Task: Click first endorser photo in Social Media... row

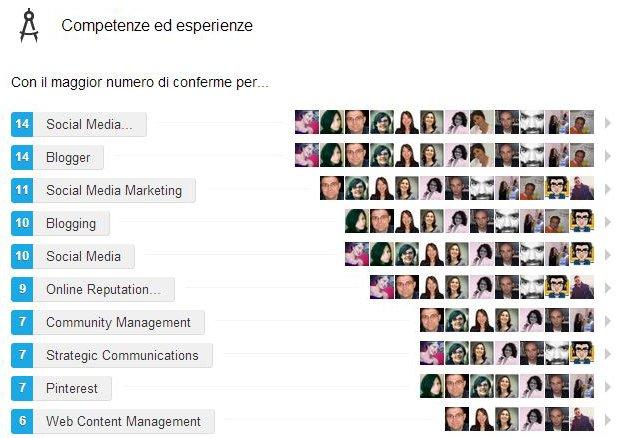Action: click(307, 122)
